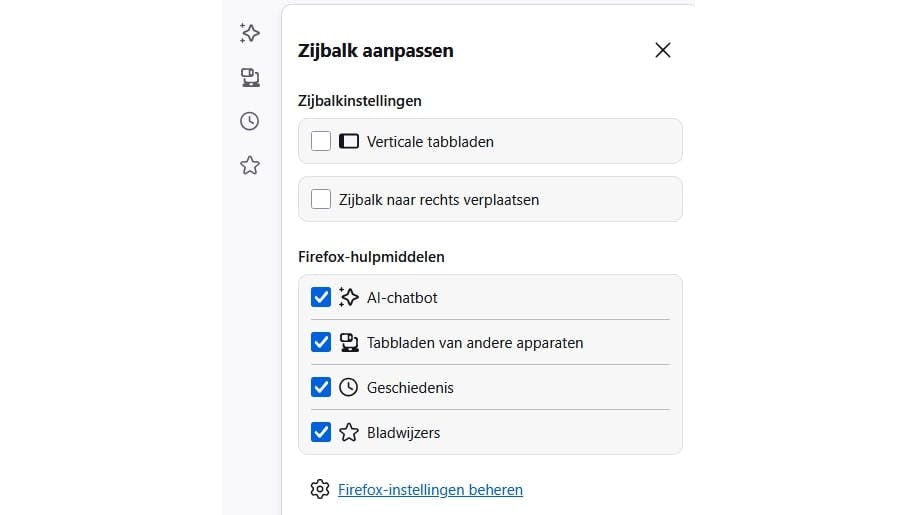Disable the Geschiedenis checkbox
This screenshot has height=515, width=916.
click(321, 387)
